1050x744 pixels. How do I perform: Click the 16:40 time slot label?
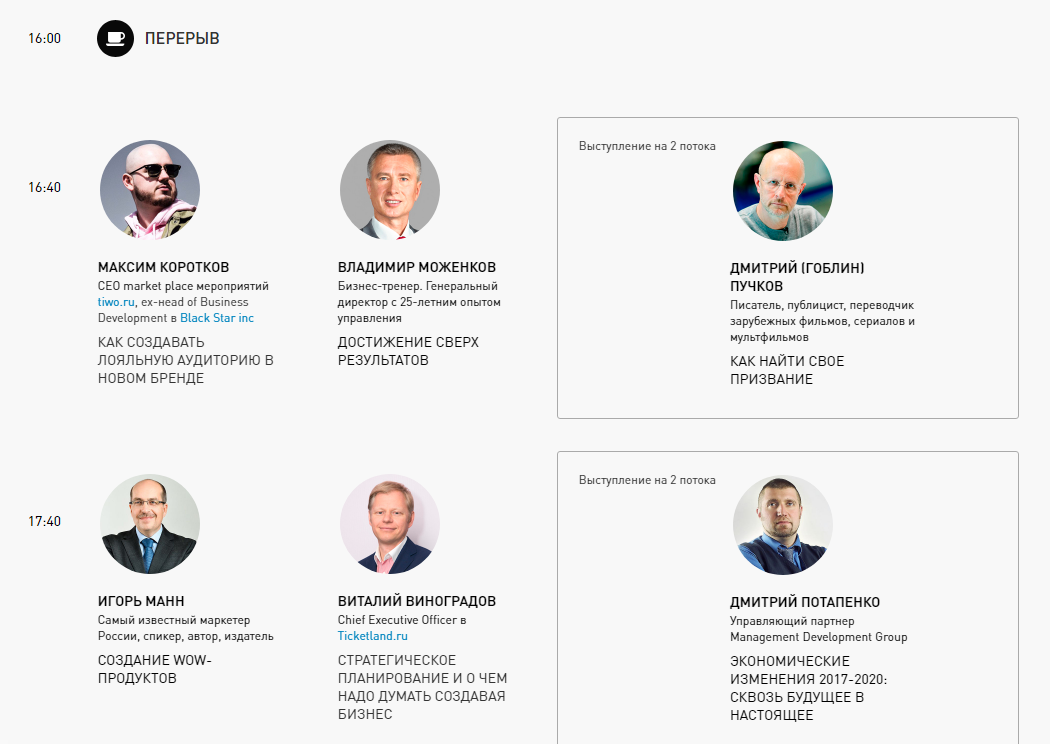coord(44,187)
